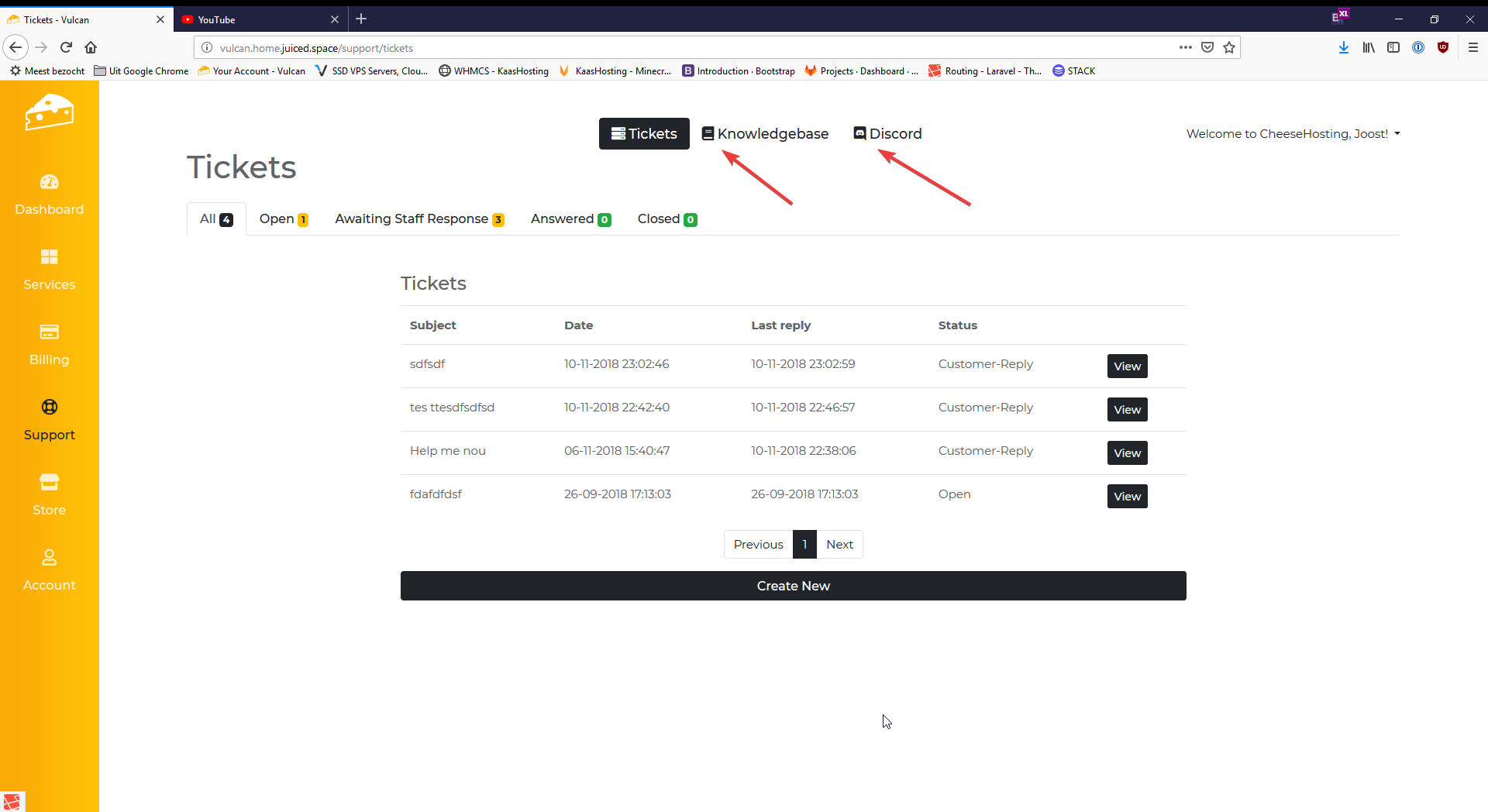
Task: Open the Account user icon
Action: [49, 558]
